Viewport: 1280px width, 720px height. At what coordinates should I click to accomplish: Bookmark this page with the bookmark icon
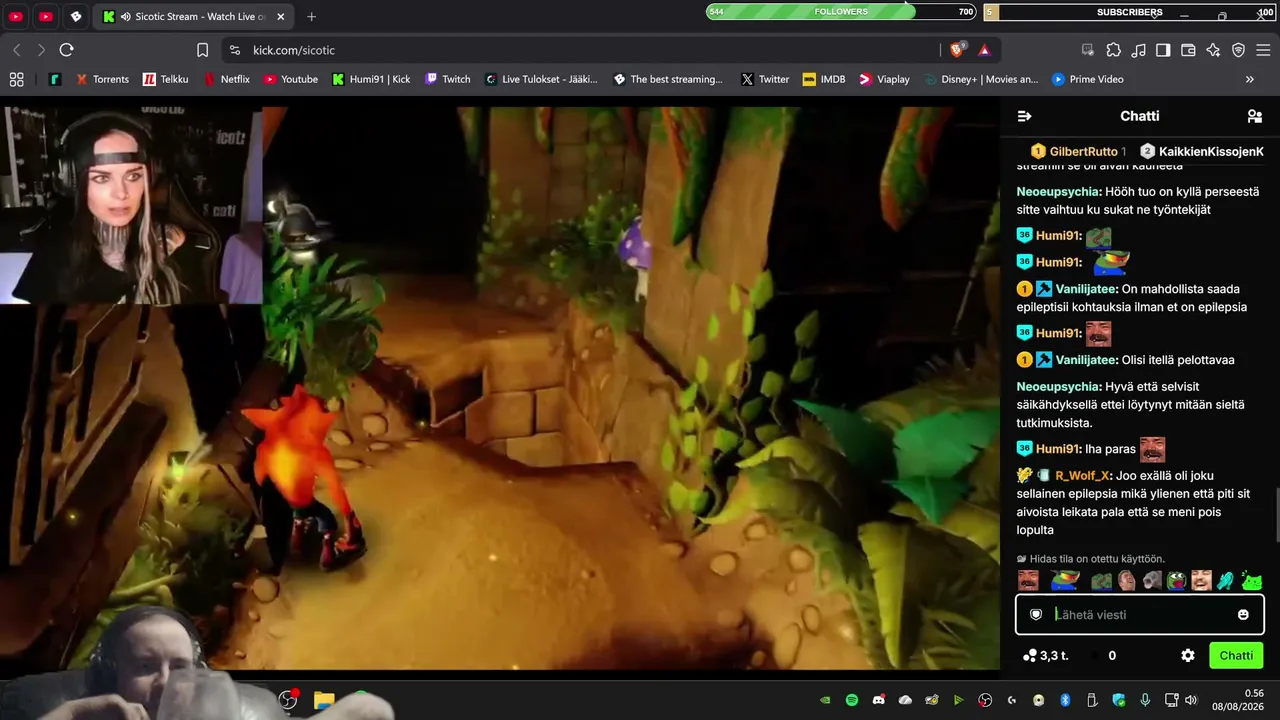click(203, 50)
